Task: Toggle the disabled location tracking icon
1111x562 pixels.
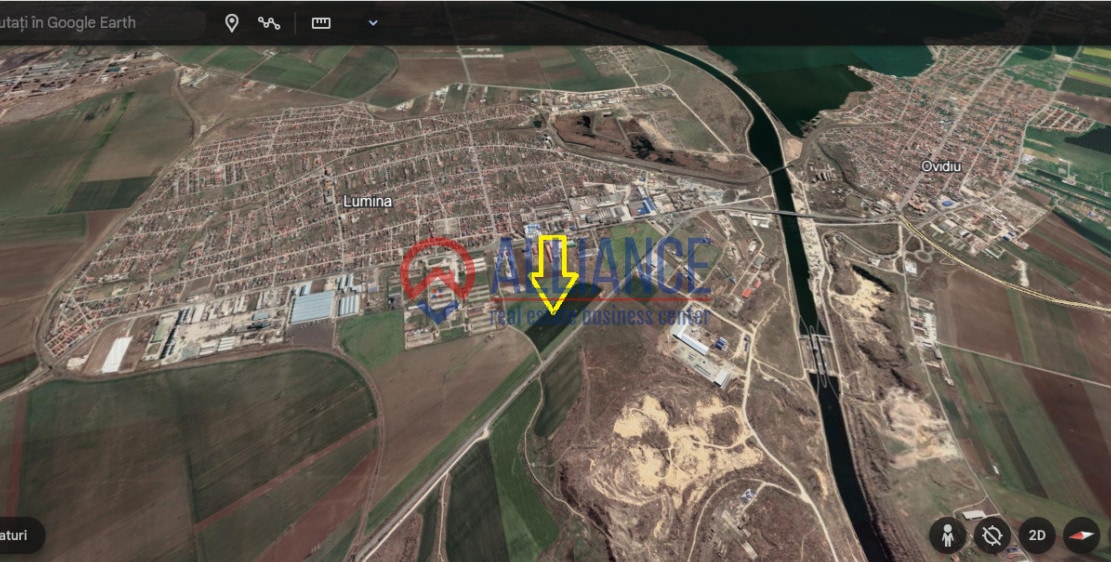Action: [x=992, y=535]
